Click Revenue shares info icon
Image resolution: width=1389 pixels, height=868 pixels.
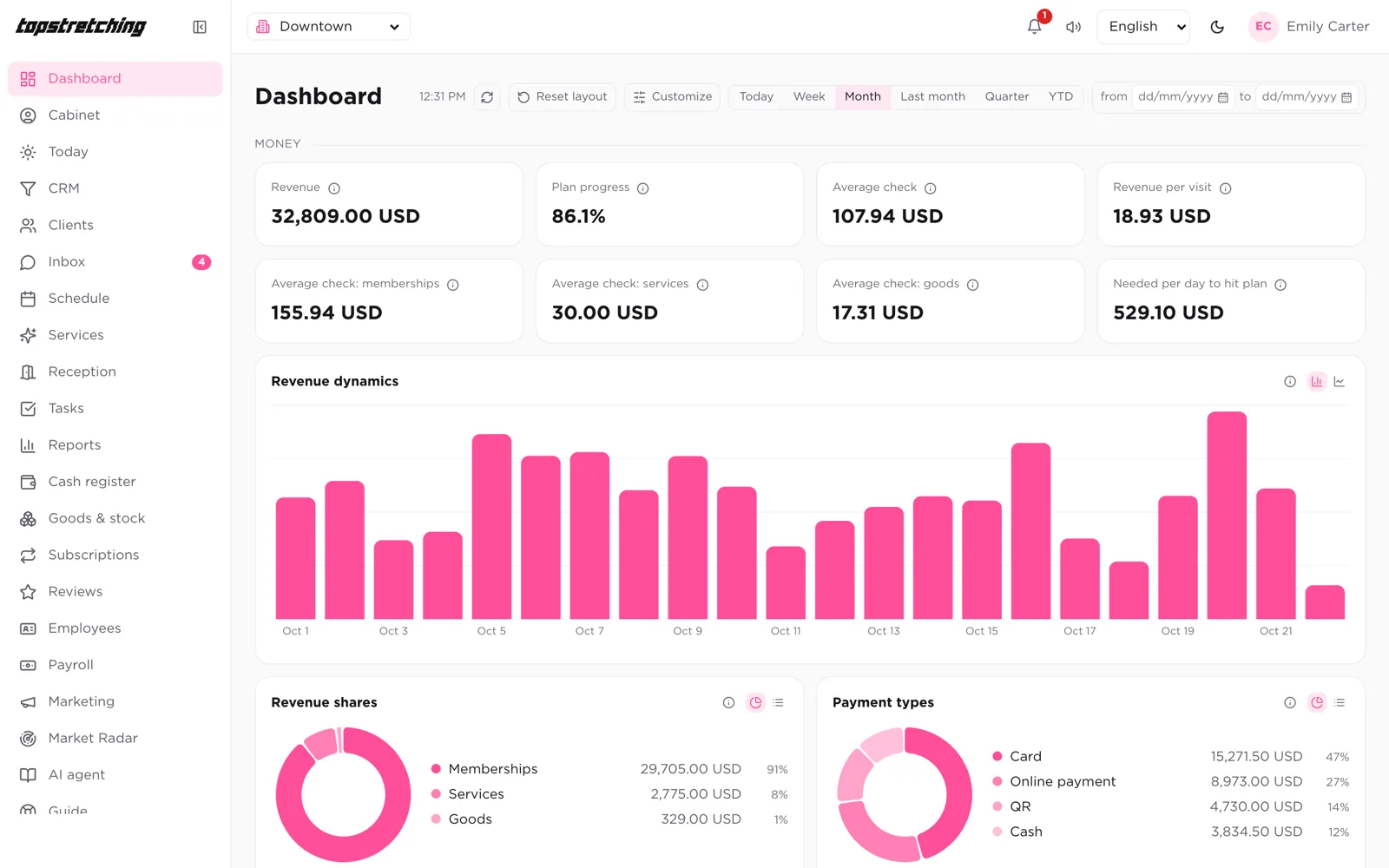728,703
